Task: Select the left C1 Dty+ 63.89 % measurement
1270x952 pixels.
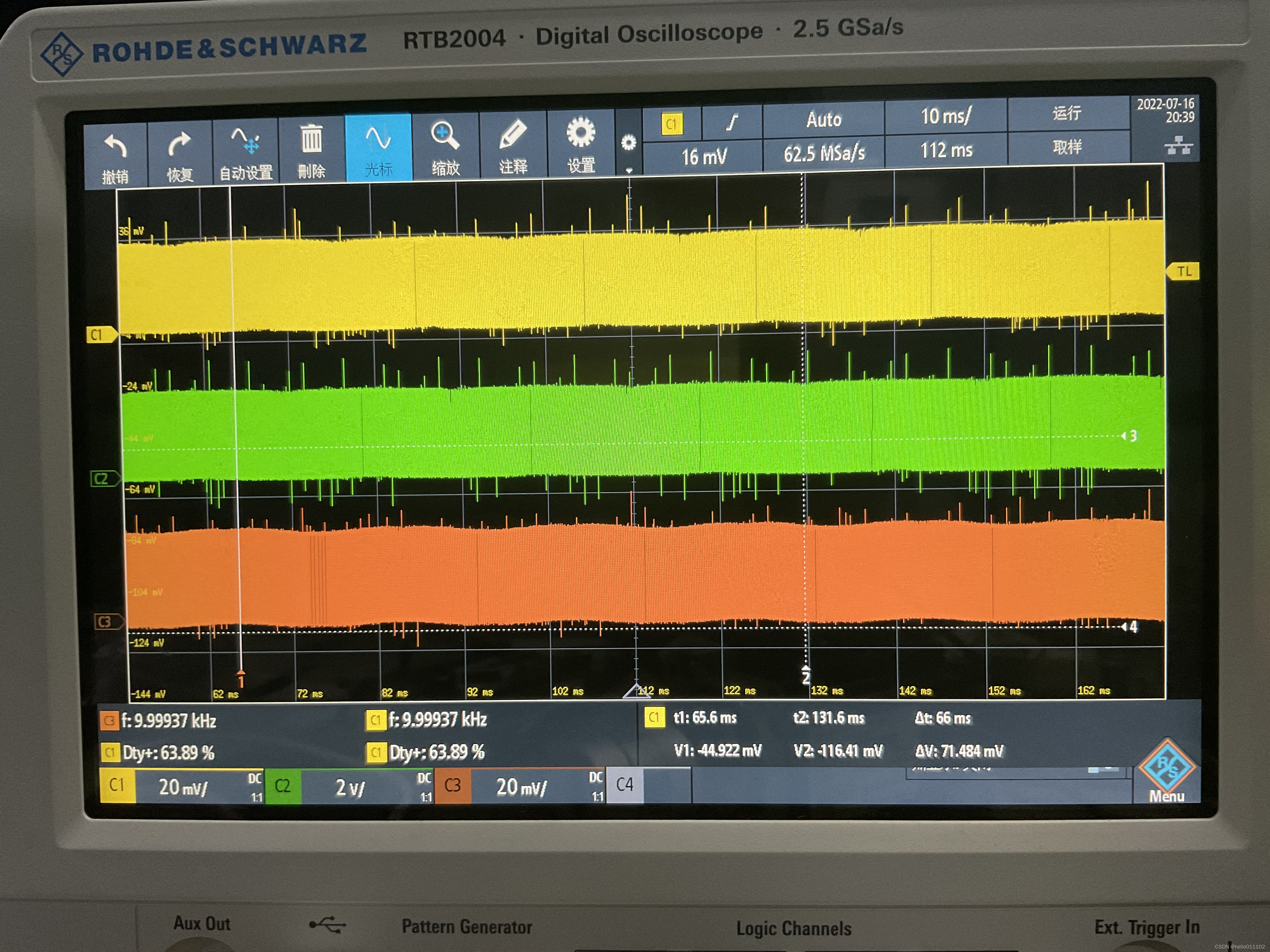Action: [158, 753]
